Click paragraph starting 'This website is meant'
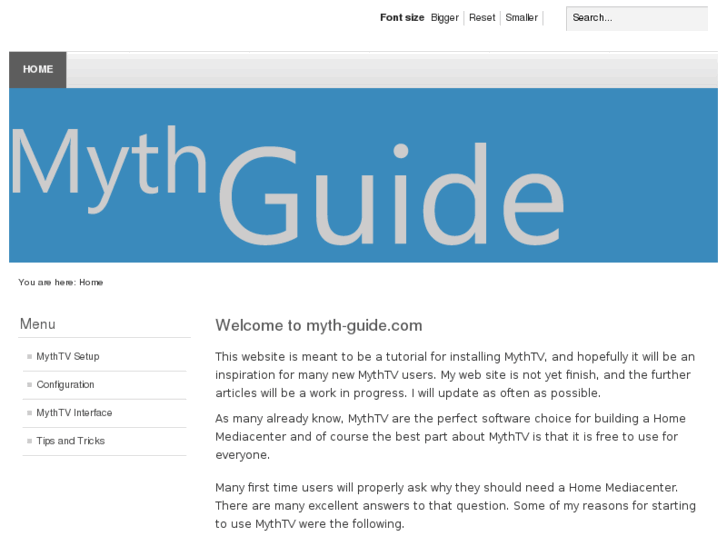The height and width of the screenshot is (545, 727). [455, 375]
